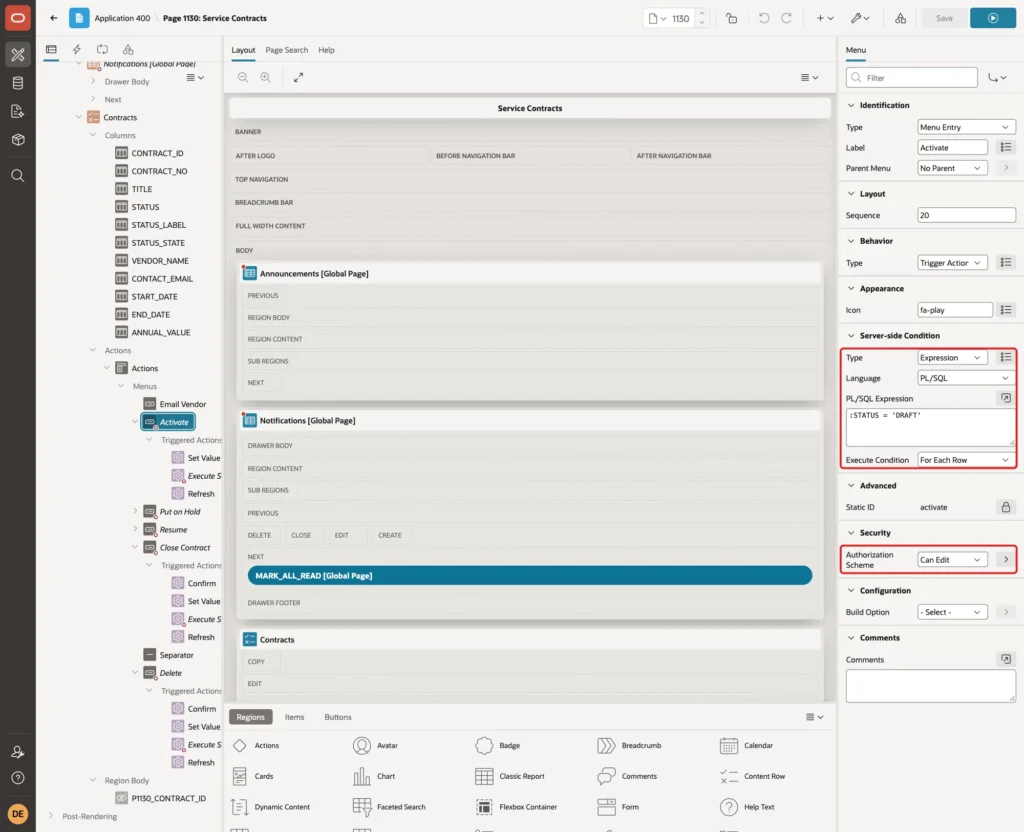The width and height of the screenshot is (1024, 832).
Task: Open the Language PL/SQL dropdown
Action: [966, 378]
